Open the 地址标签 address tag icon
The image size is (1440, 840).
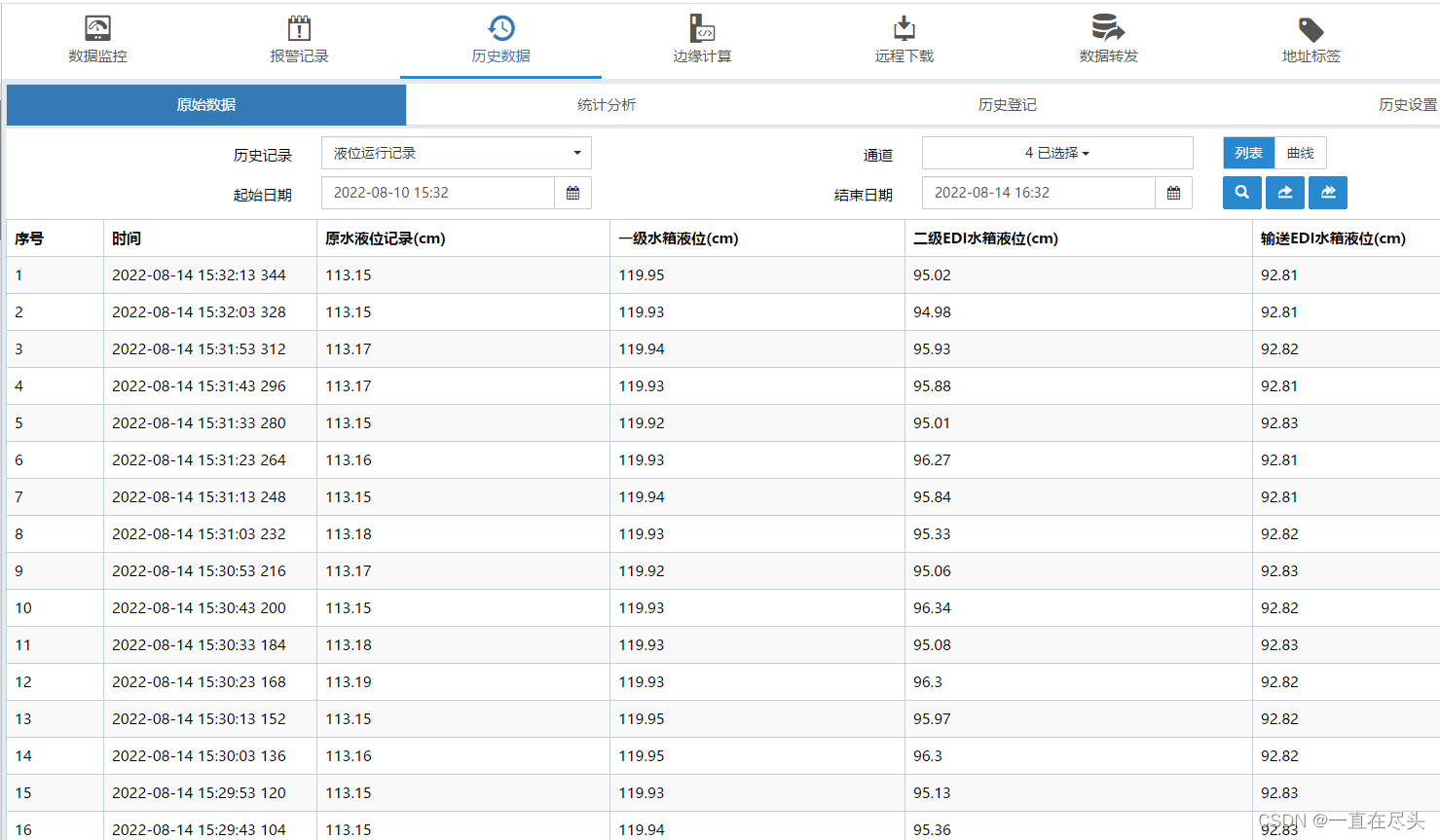click(1311, 29)
